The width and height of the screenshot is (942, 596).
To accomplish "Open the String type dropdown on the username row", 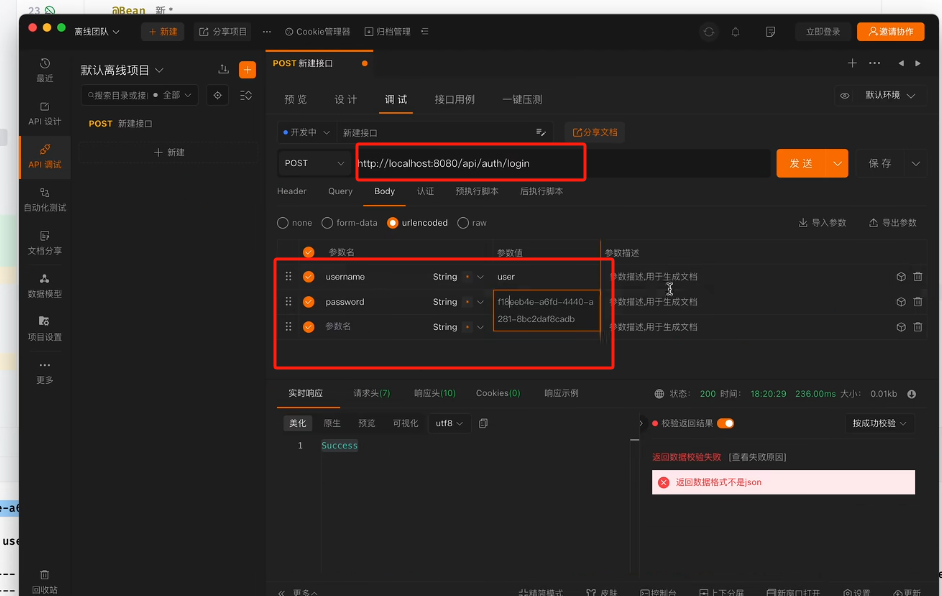I will [x=458, y=277].
